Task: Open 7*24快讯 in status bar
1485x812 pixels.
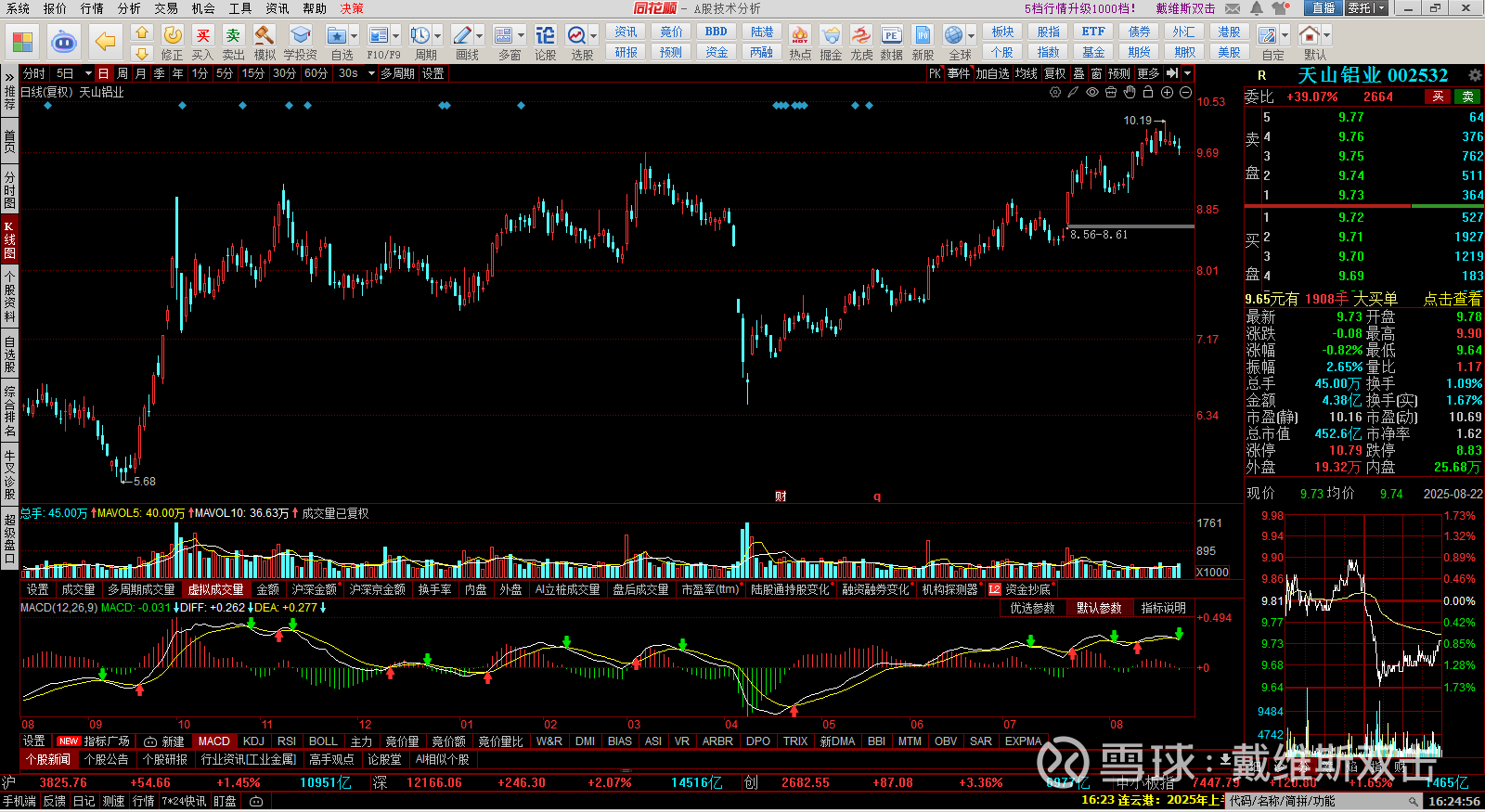Action: coord(184,801)
